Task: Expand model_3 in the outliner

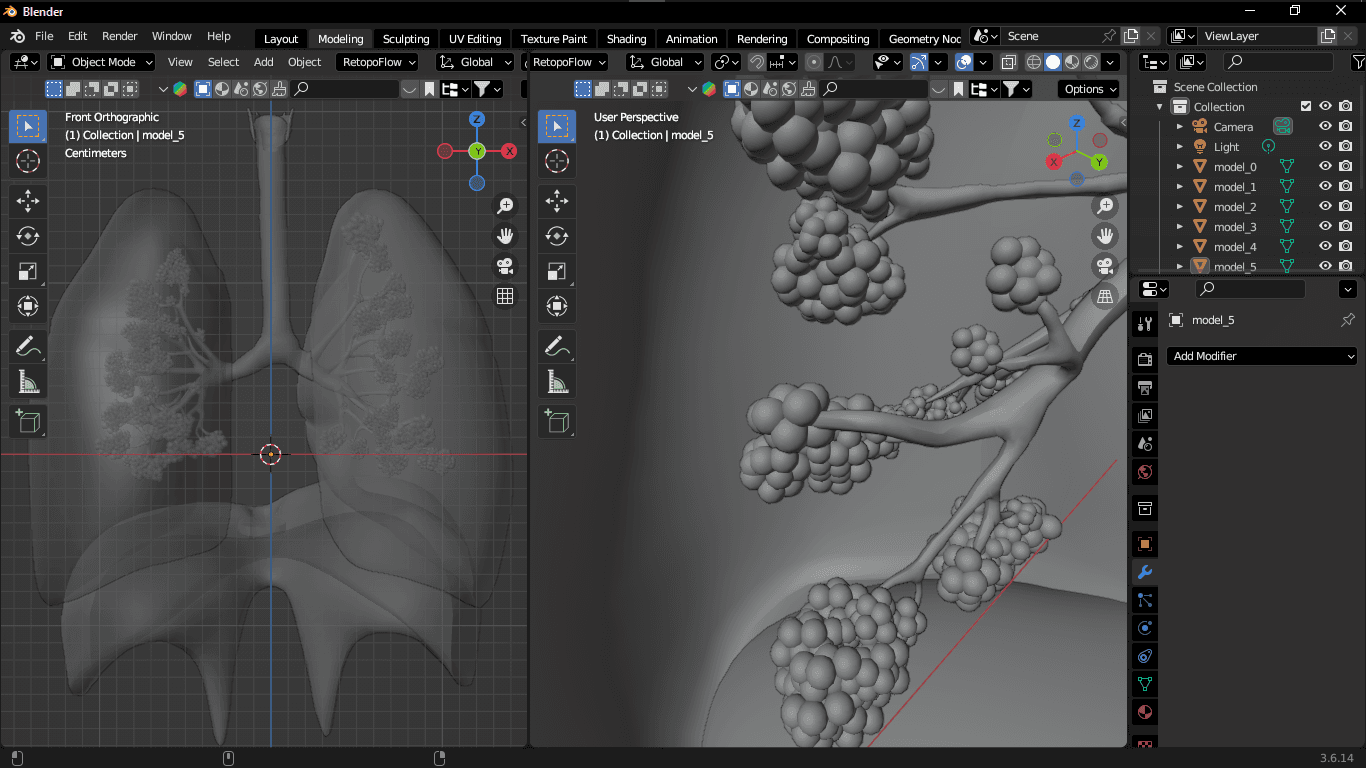Action: point(1180,227)
